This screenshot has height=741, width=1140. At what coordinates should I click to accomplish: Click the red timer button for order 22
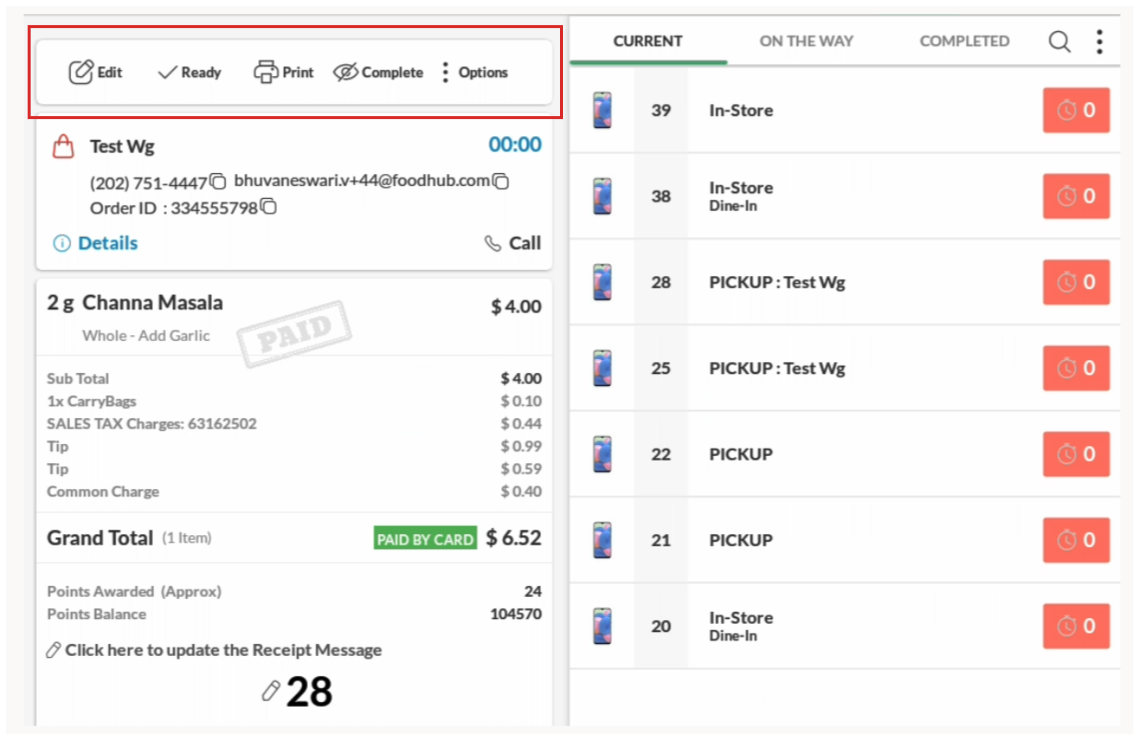[x=1076, y=454]
